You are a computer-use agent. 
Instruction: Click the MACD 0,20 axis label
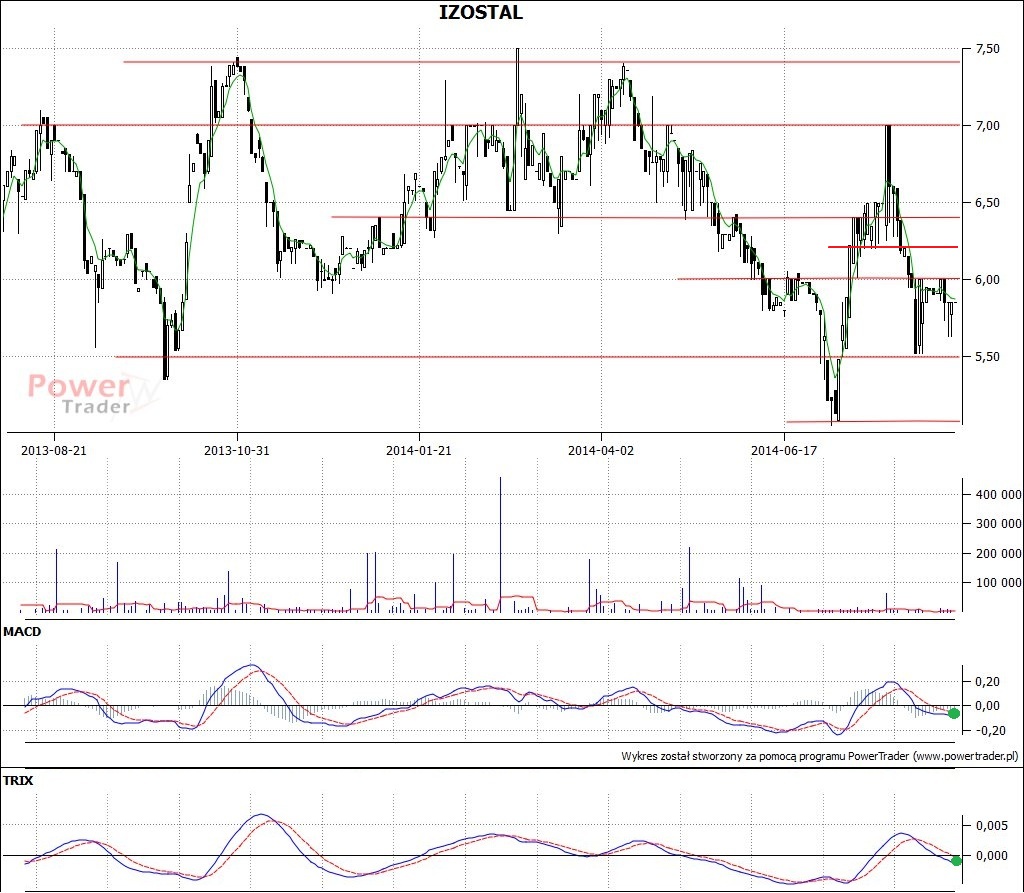pos(987,681)
